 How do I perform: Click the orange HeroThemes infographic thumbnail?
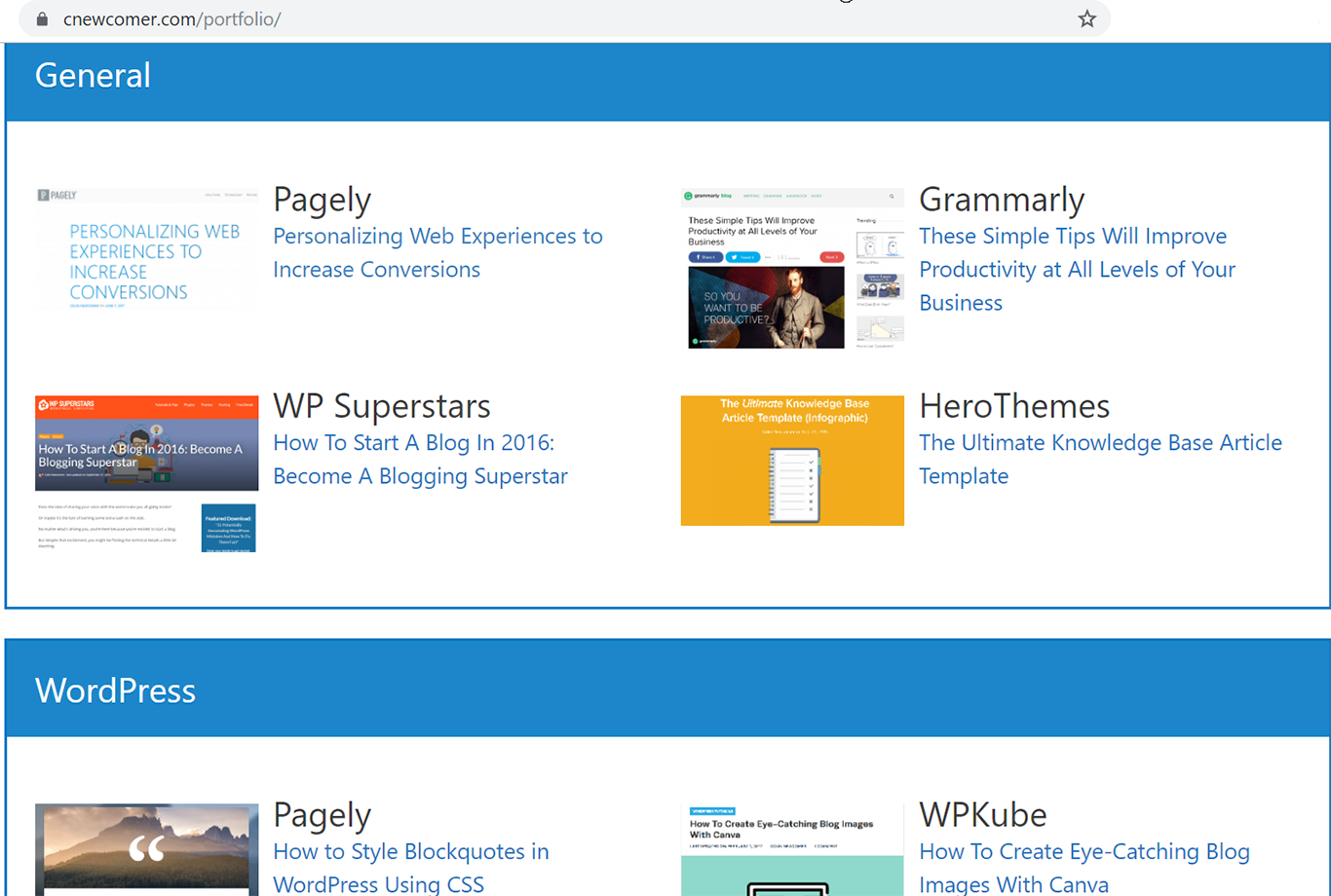pyautogui.click(x=792, y=461)
